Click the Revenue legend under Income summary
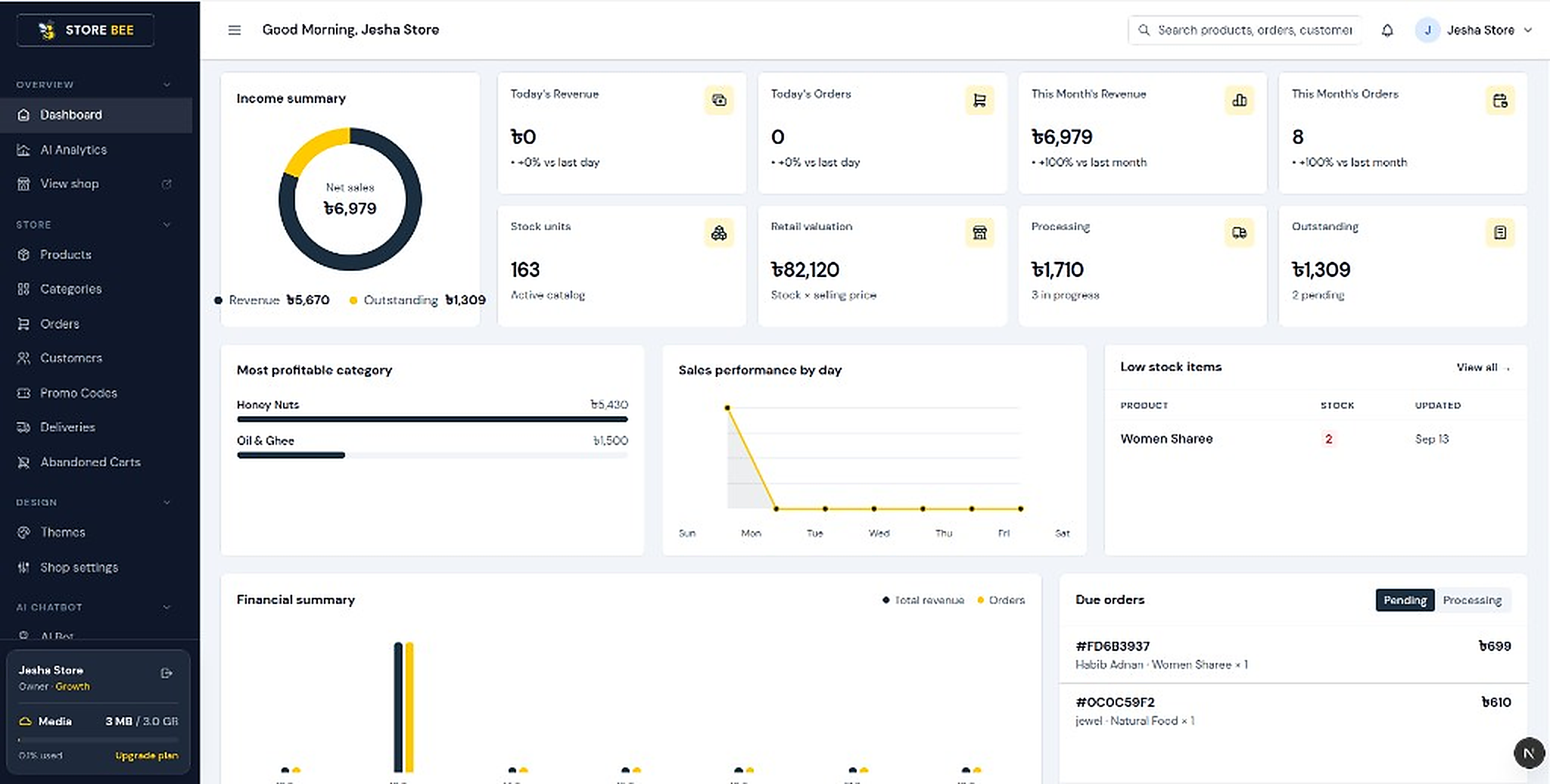This screenshot has width=1550, height=784. pyautogui.click(x=272, y=300)
